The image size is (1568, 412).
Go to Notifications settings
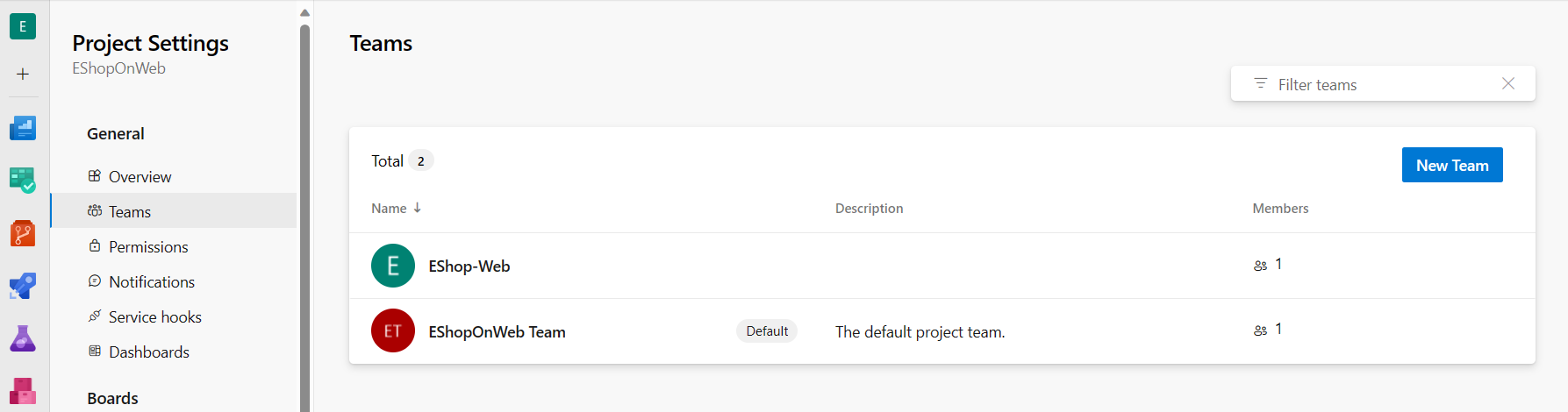(x=152, y=282)
